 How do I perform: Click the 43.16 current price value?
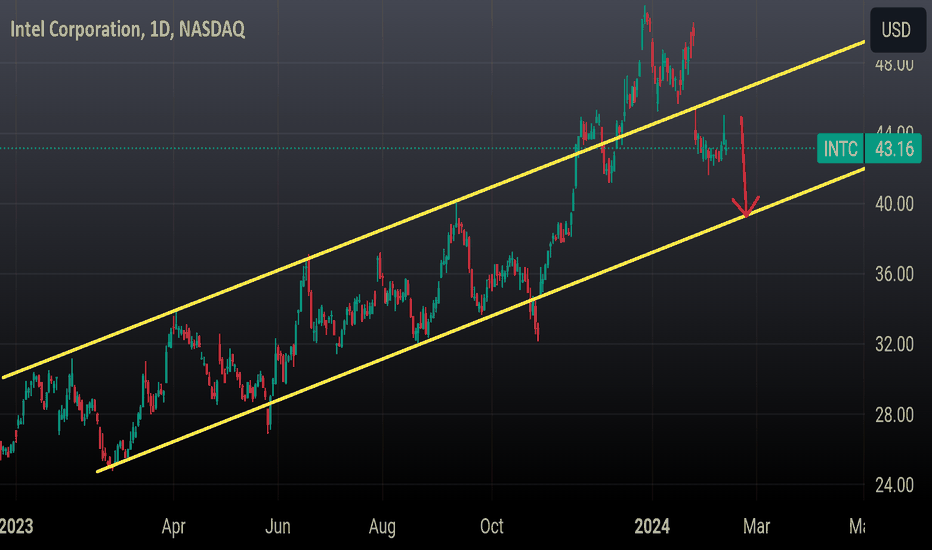coord(893,149)
